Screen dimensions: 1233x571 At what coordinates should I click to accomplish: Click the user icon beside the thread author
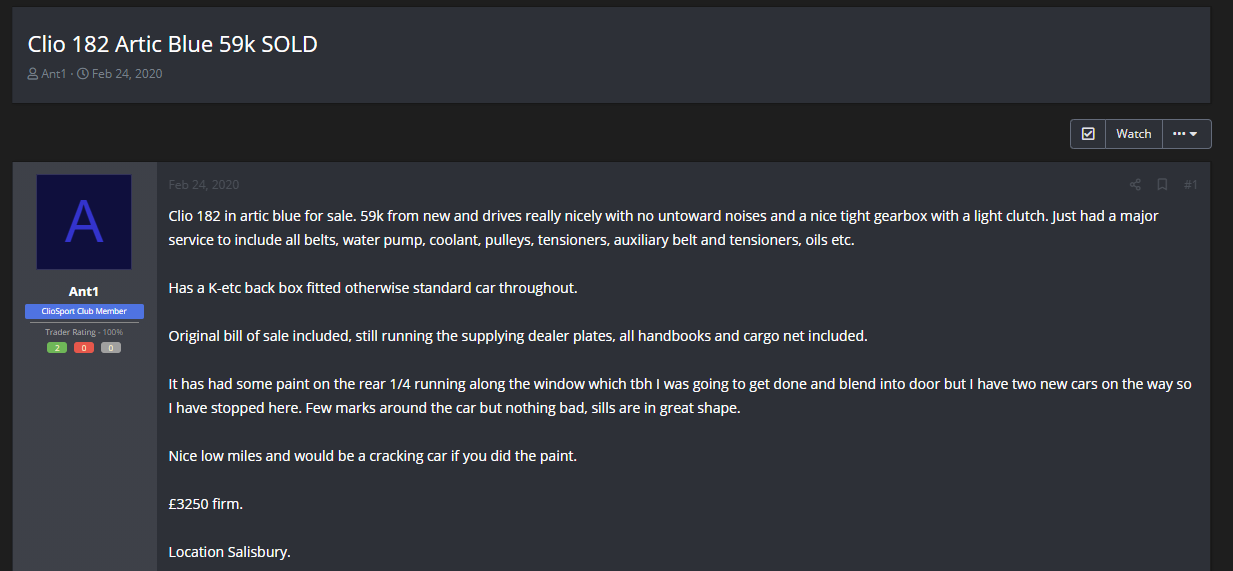(33, 74)
